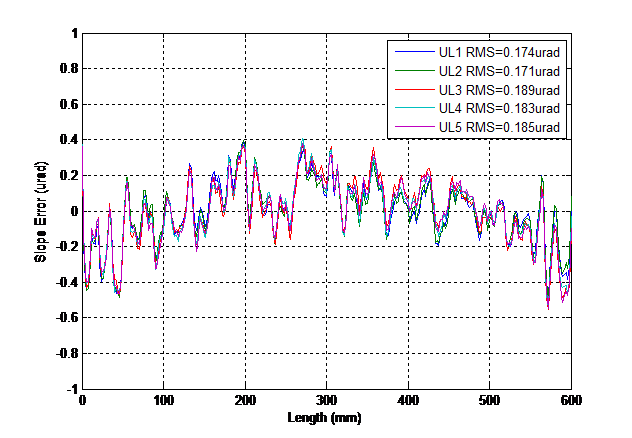The width and height of the screenshot is (632, 438).
Task: Click the tallest curve peak near plot center
Action: 301,141
